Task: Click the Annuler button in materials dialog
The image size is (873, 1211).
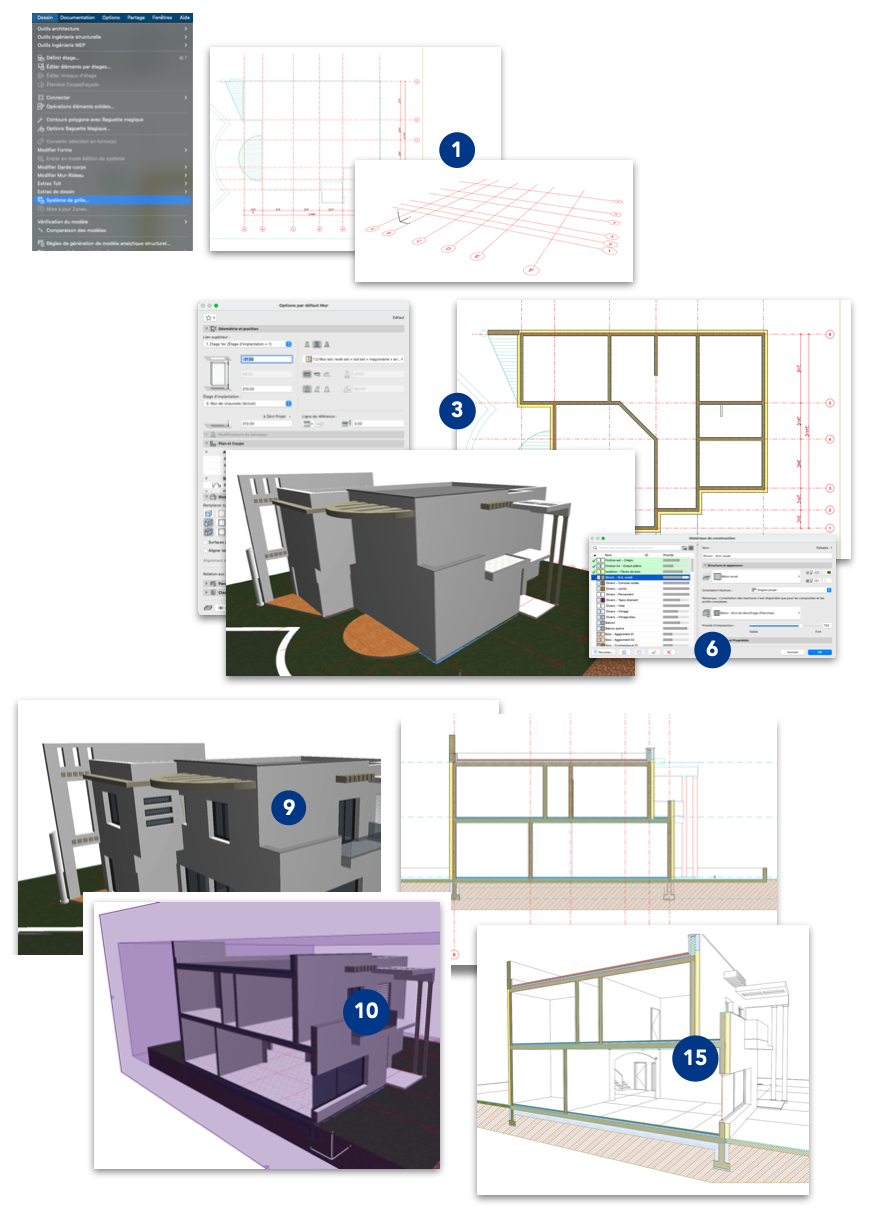Action: (792, 651)
